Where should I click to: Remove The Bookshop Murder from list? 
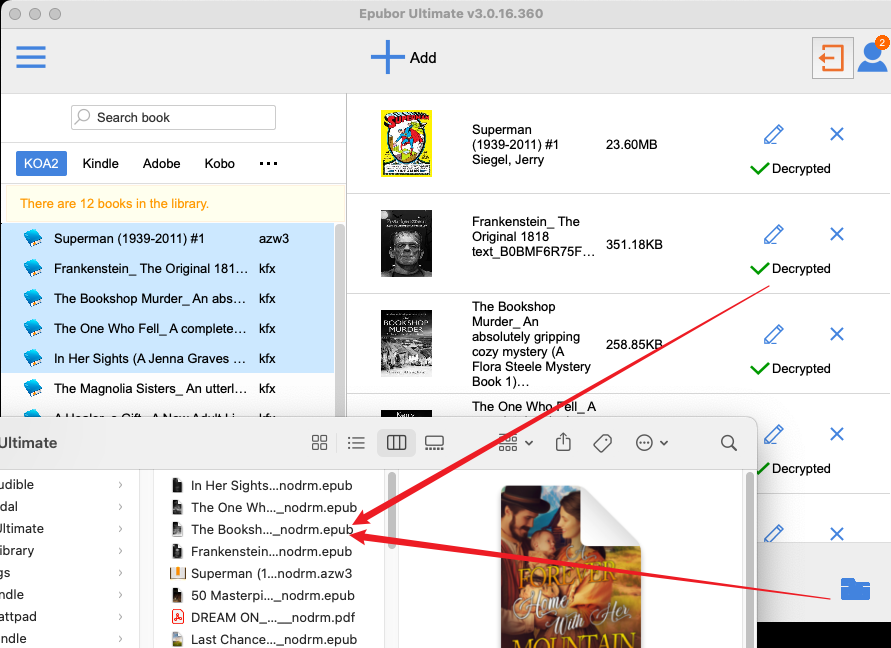coord(836,334)
